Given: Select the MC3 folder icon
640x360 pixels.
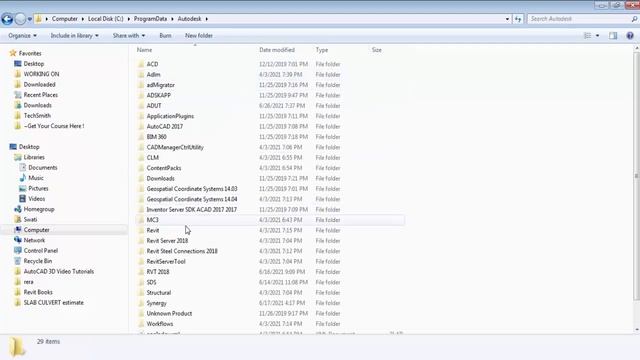Looking at the screenshot, I should coord(141,220).
